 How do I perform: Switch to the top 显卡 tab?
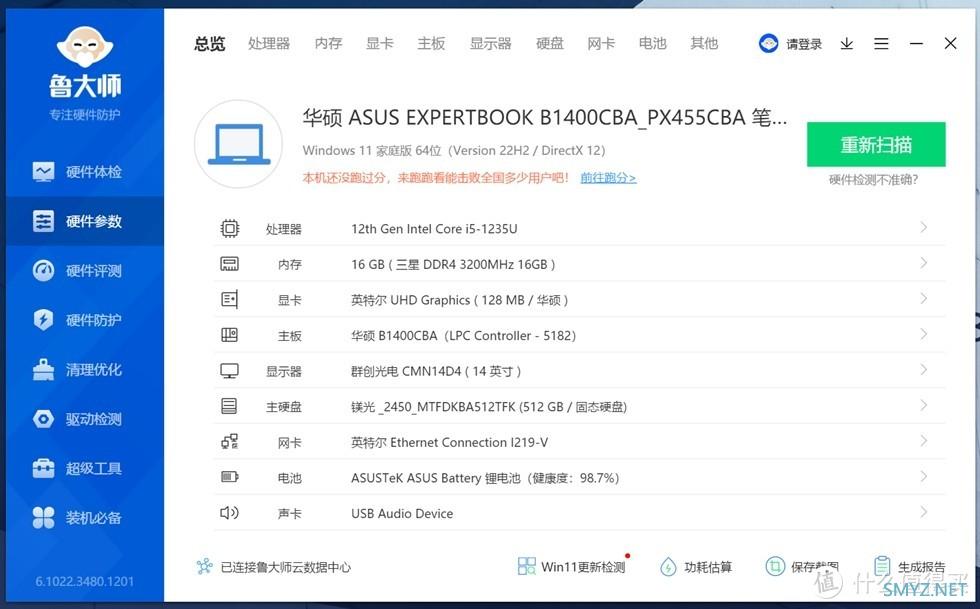point(380,44)
